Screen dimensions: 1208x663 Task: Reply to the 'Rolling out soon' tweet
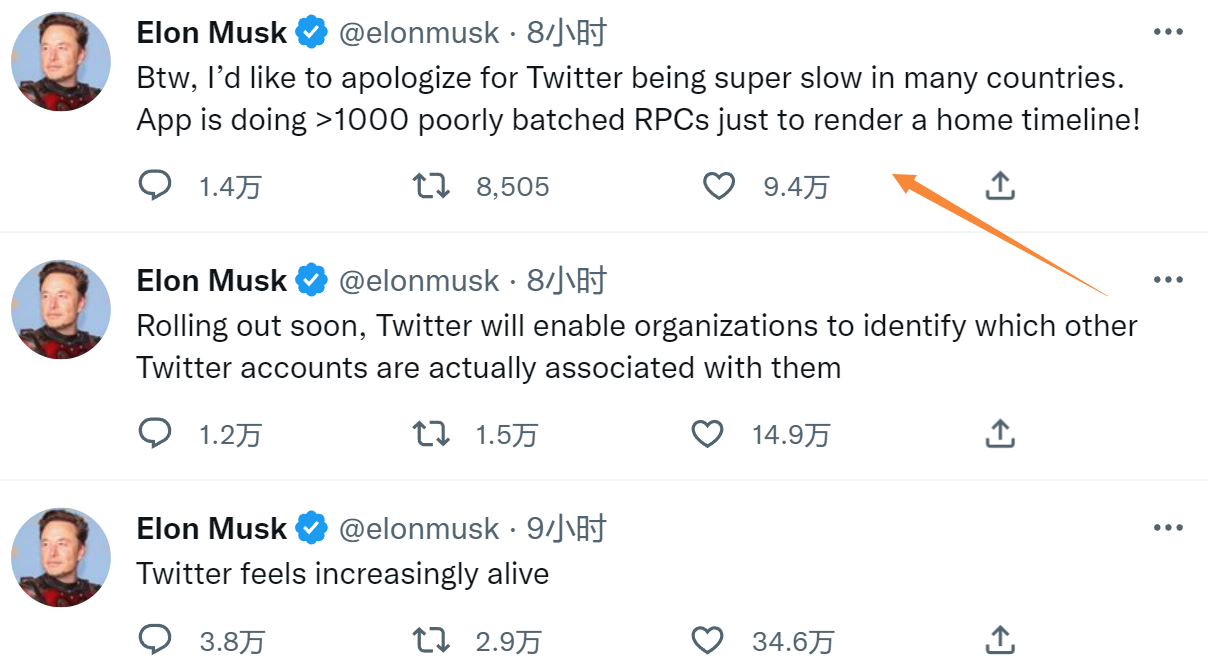(x=155, y=434)
